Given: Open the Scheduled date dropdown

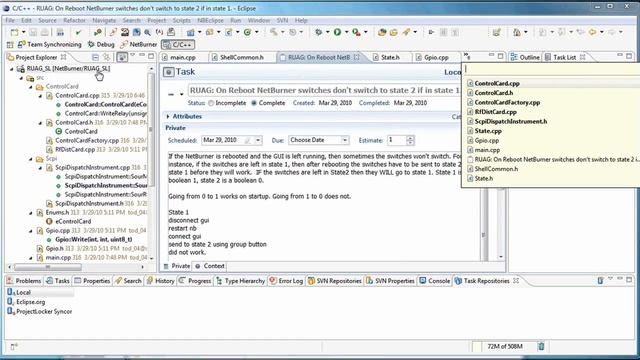Looking at the screenshot, I should coord(258,140).
